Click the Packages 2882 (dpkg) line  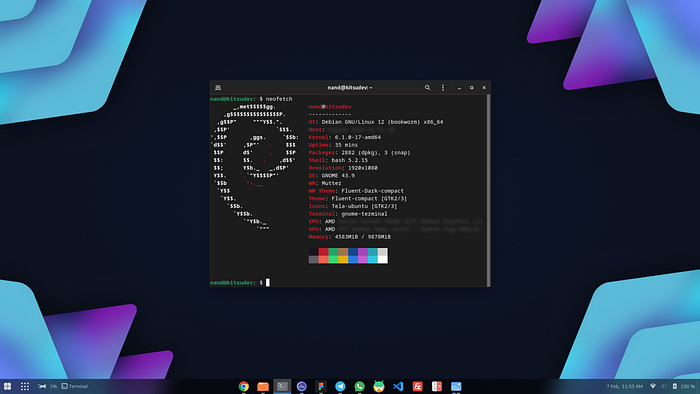[x=359, y=153]
